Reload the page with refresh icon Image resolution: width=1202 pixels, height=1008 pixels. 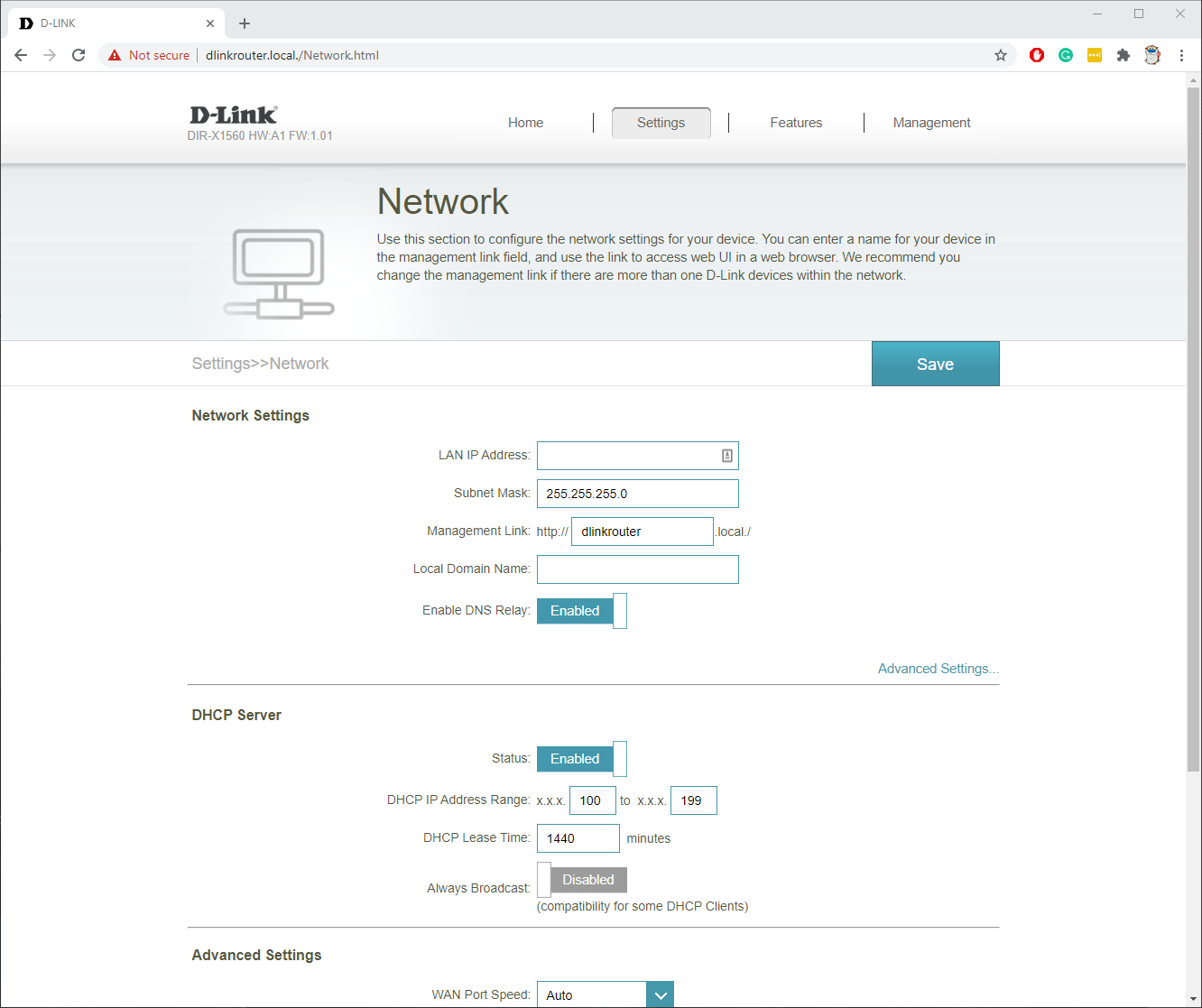[x=79, y=55]
